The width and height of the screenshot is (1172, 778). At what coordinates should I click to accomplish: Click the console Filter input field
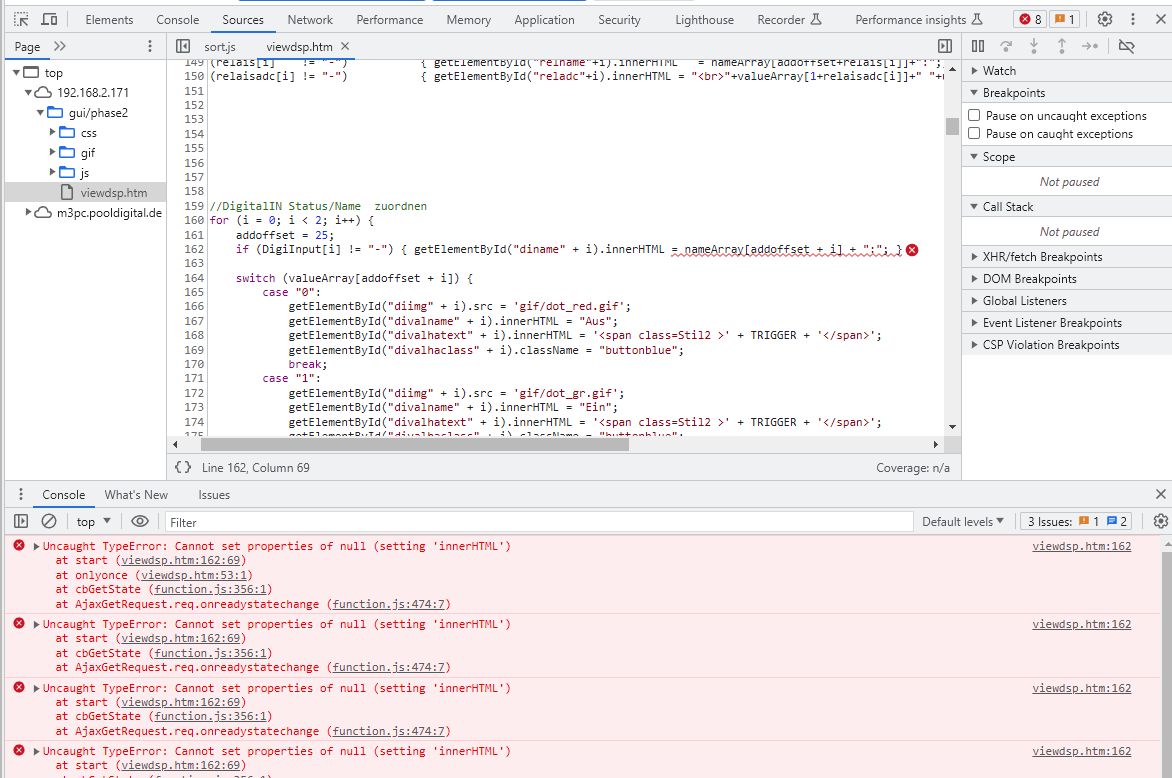(539, 522)
